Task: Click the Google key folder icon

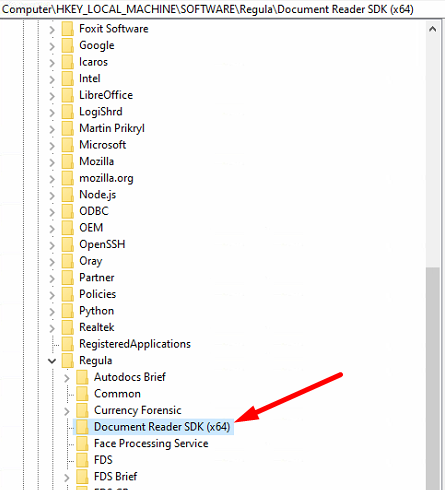Action: (68, 45)
